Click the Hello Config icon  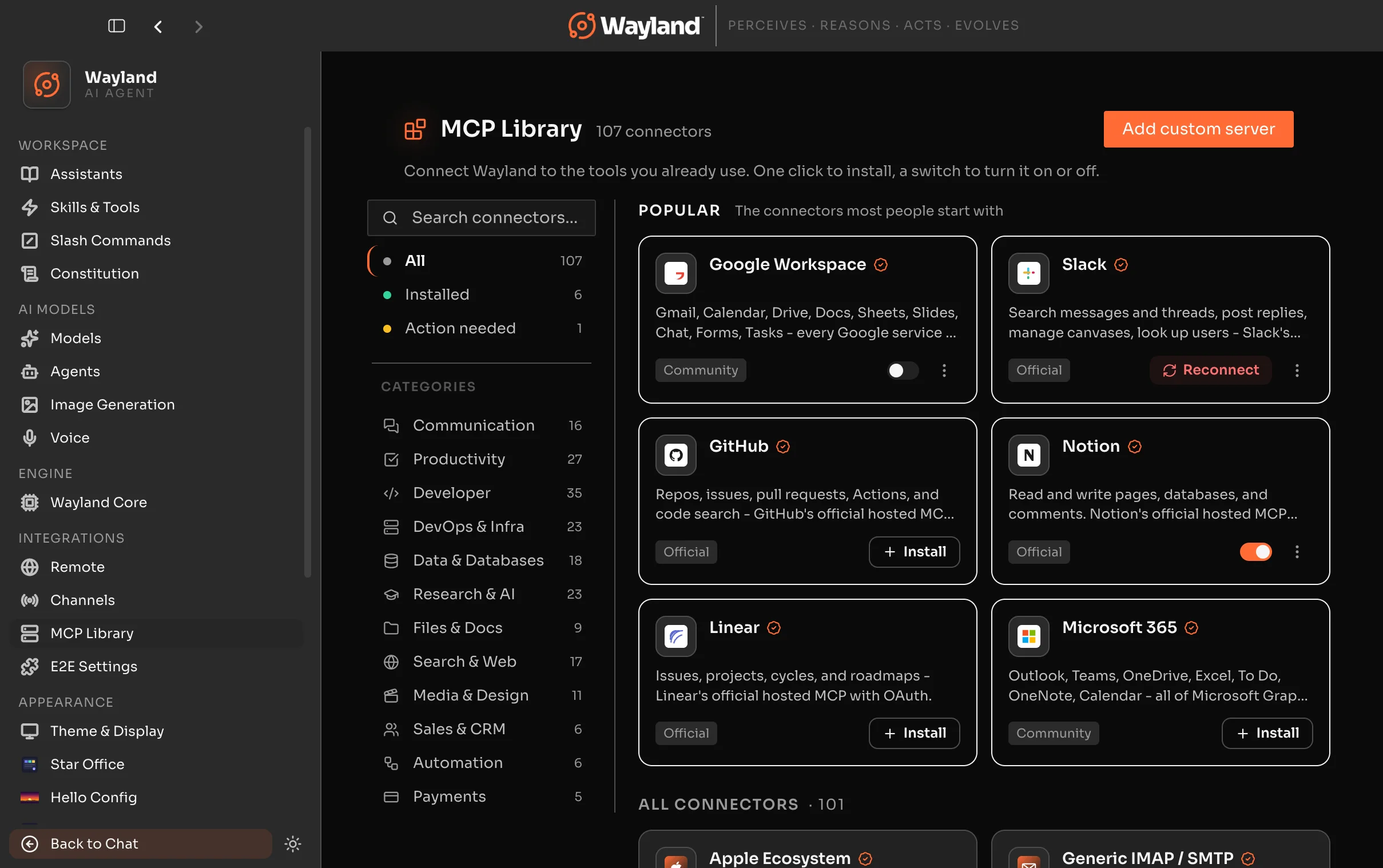(x=29, y=798)
